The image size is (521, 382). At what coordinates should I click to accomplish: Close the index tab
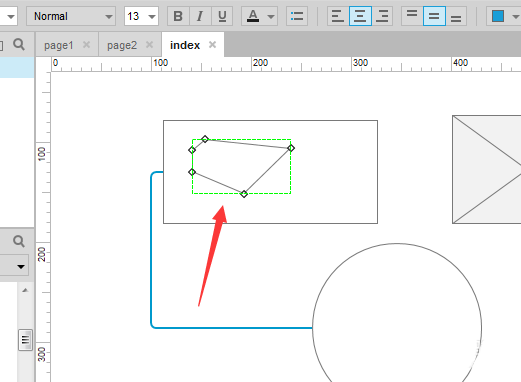click(212, 44)
